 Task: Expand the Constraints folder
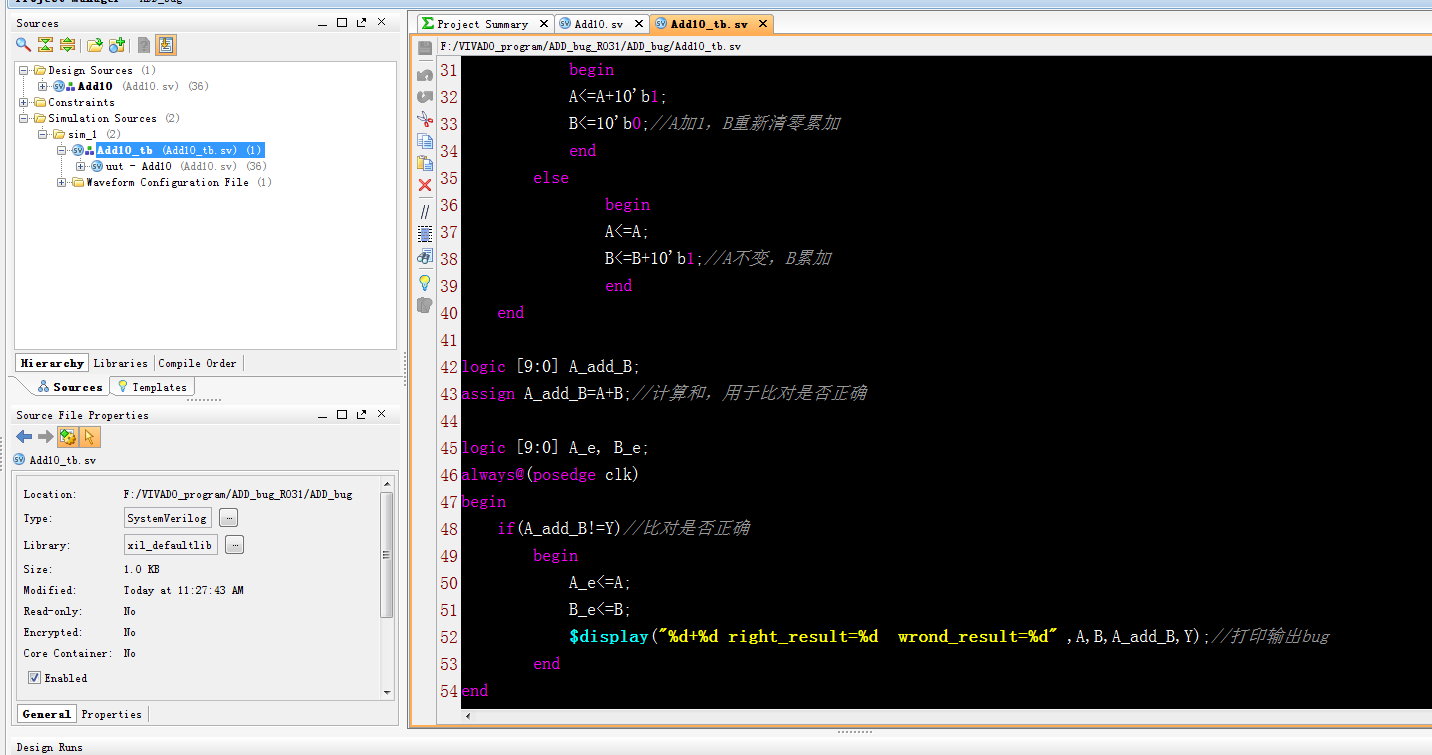pyautogui.click(x=24, y=102)
